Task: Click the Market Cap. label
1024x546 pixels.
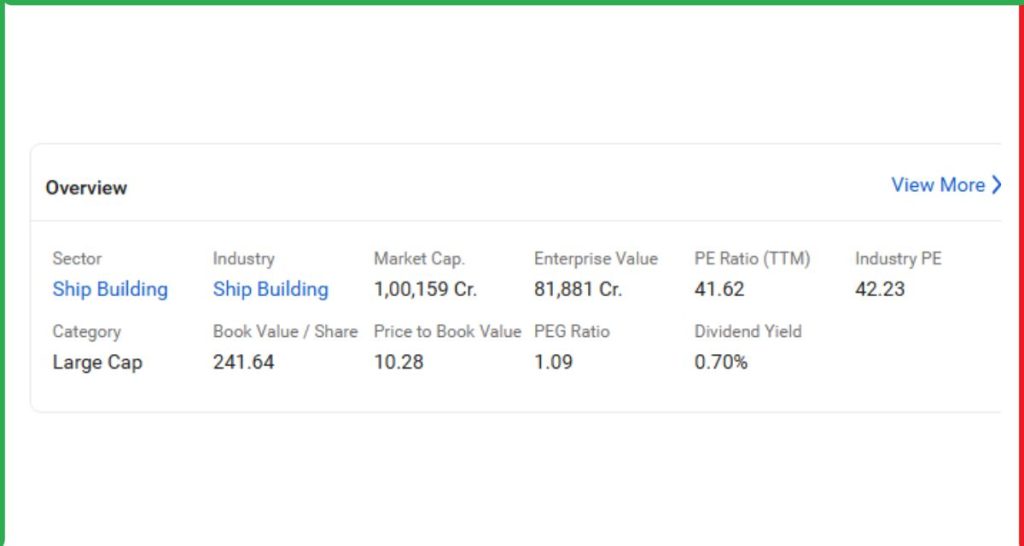Action: coord(419,259)
